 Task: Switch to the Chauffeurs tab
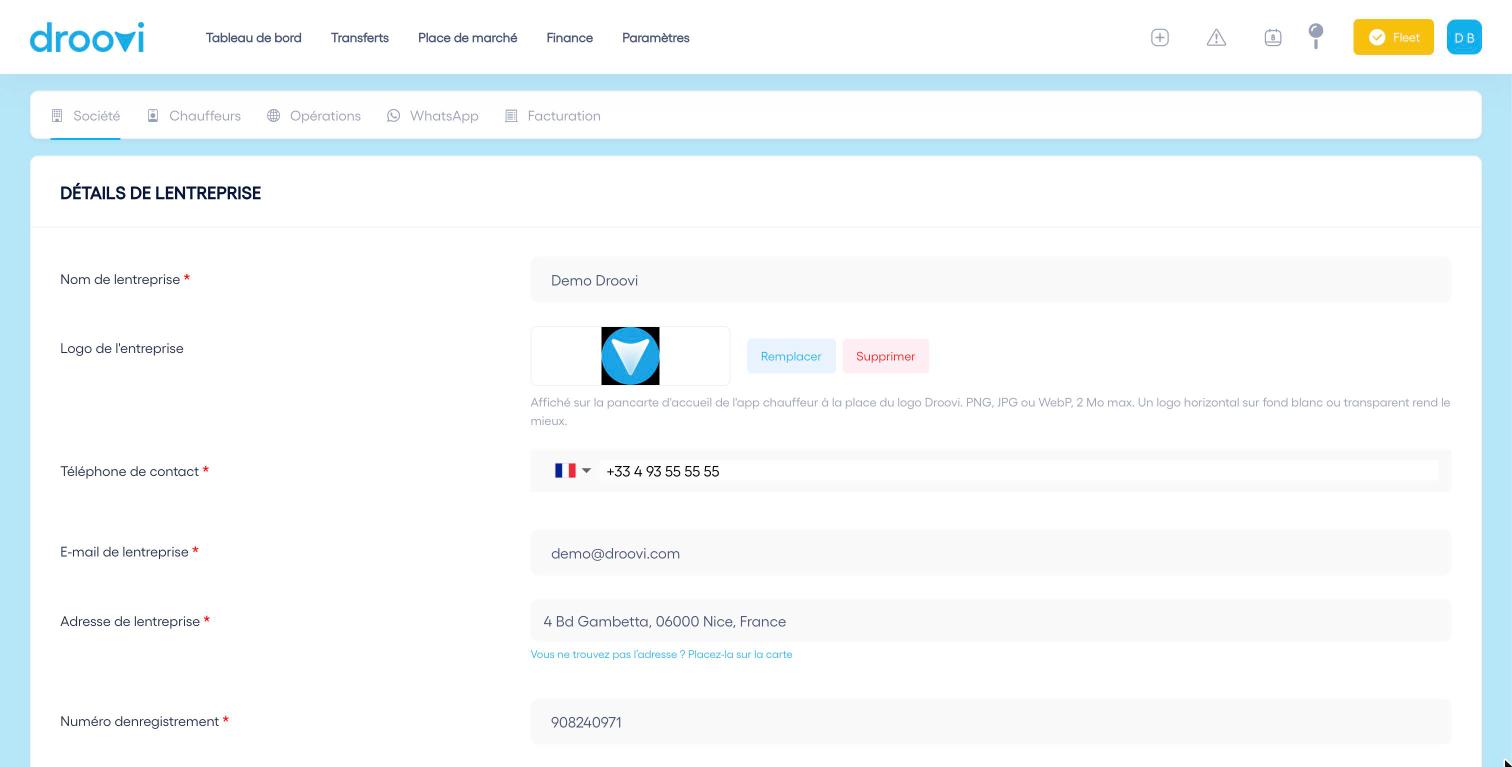[194, 116]
